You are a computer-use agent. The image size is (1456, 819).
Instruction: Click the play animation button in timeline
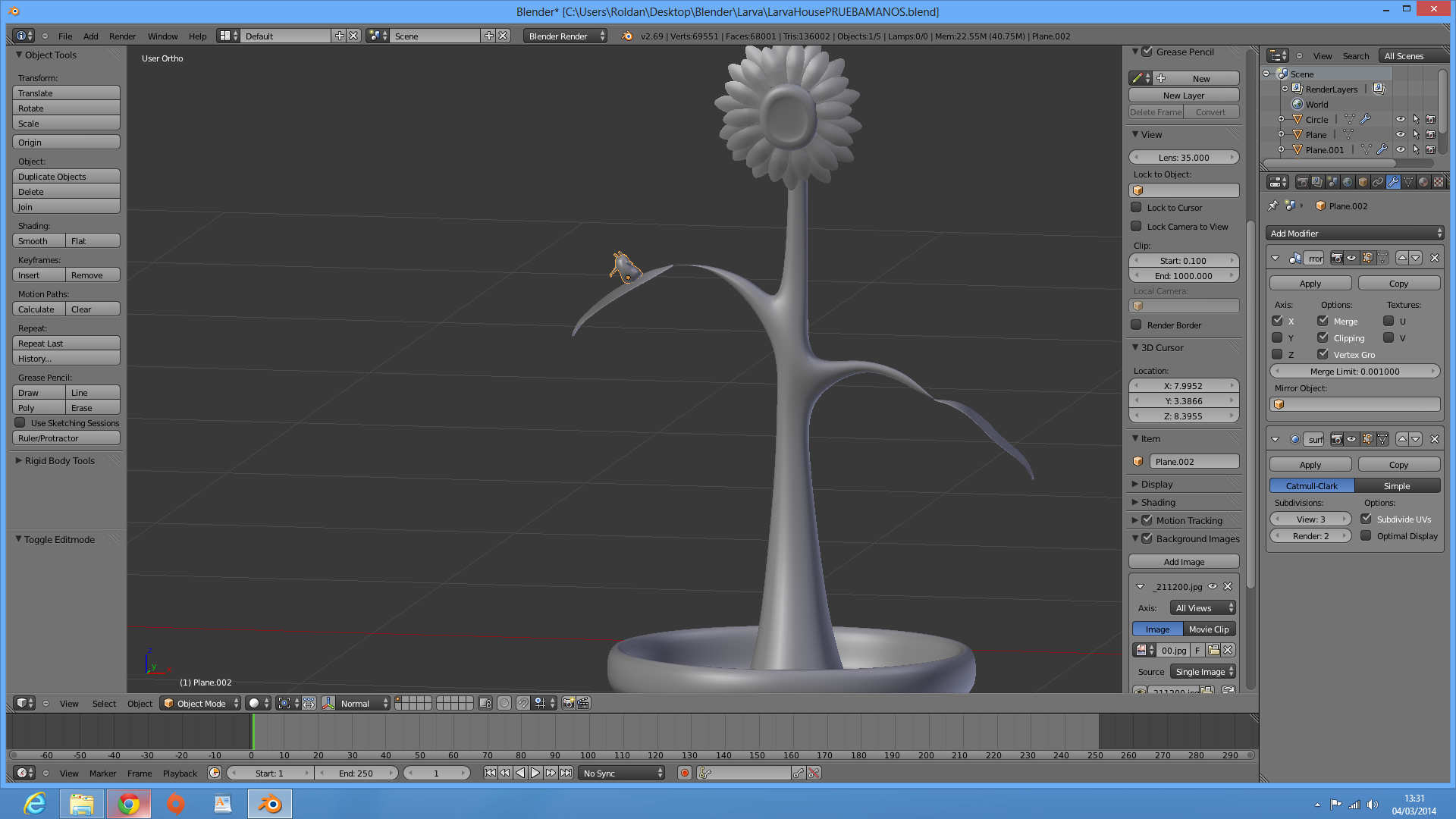click(x=535, y=773)
